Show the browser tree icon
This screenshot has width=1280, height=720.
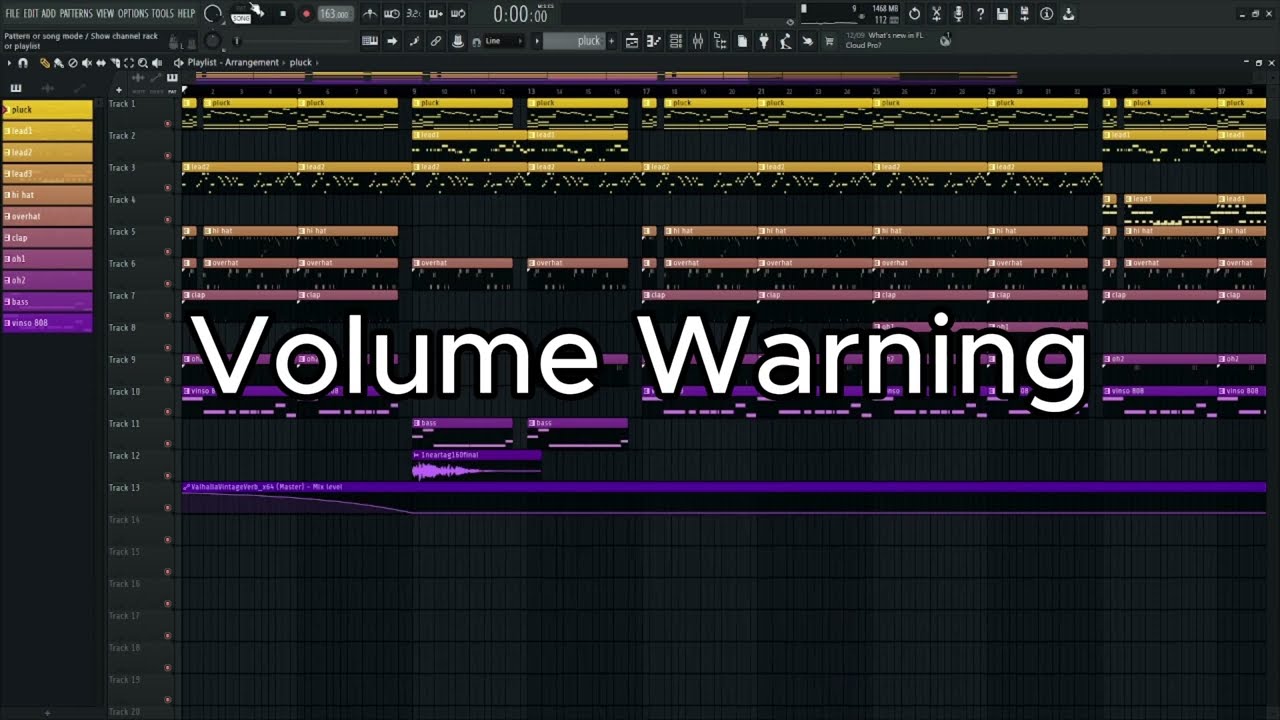720,41
